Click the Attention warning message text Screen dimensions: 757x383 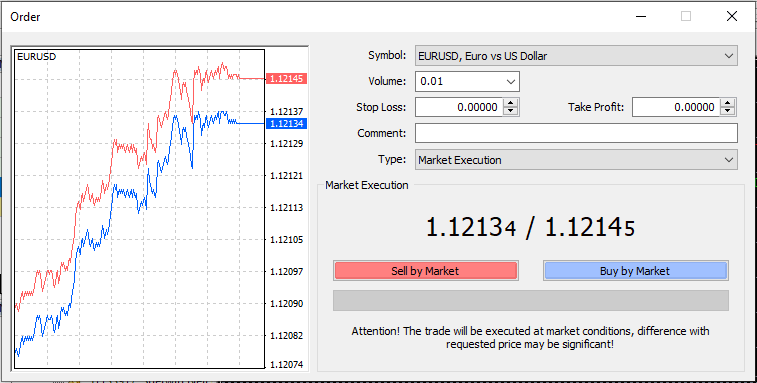pos(530,338)
